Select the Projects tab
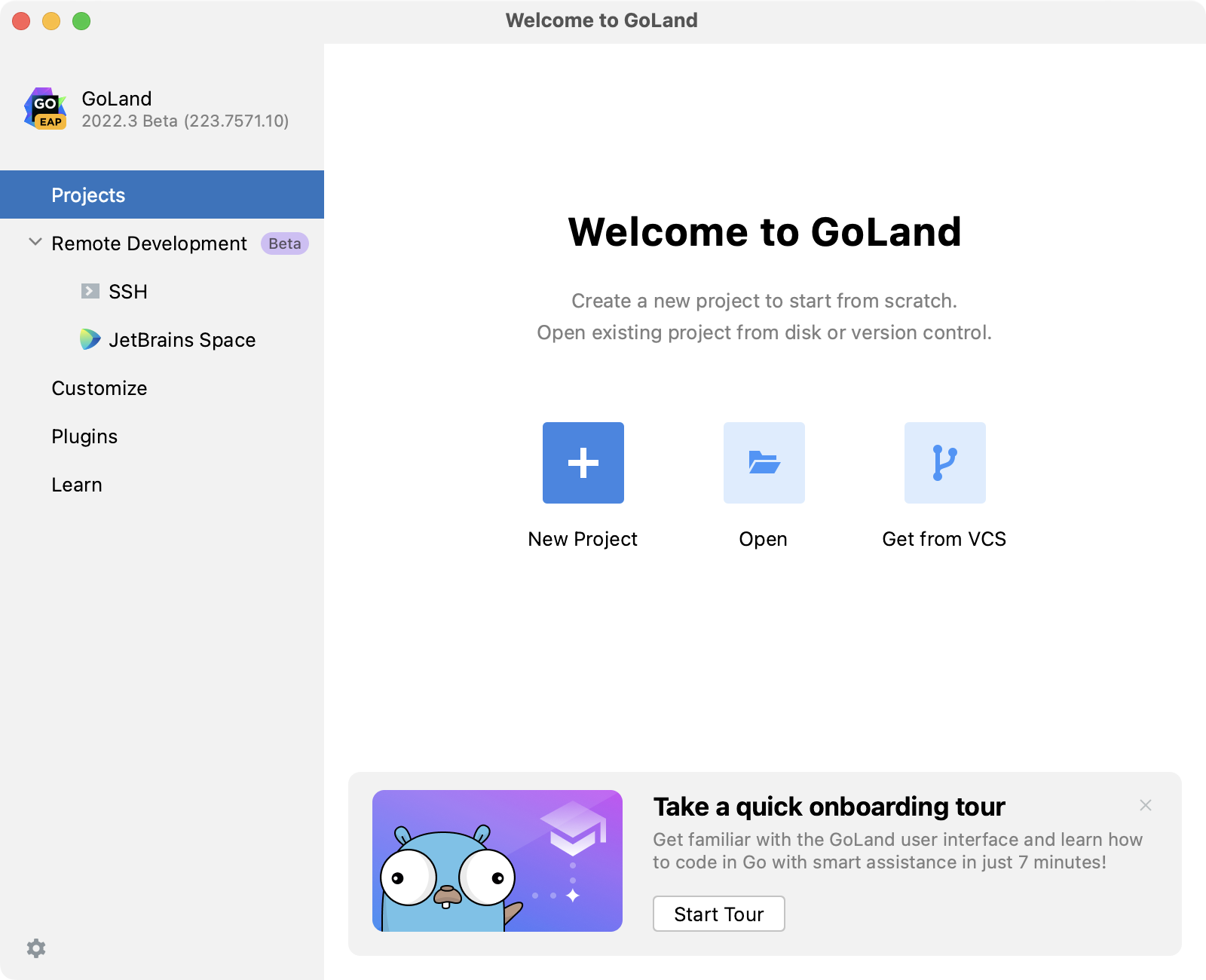Image resolution: width=1206 pixels, height=980 pixels. pyautogui.click(x=162, y=194)
